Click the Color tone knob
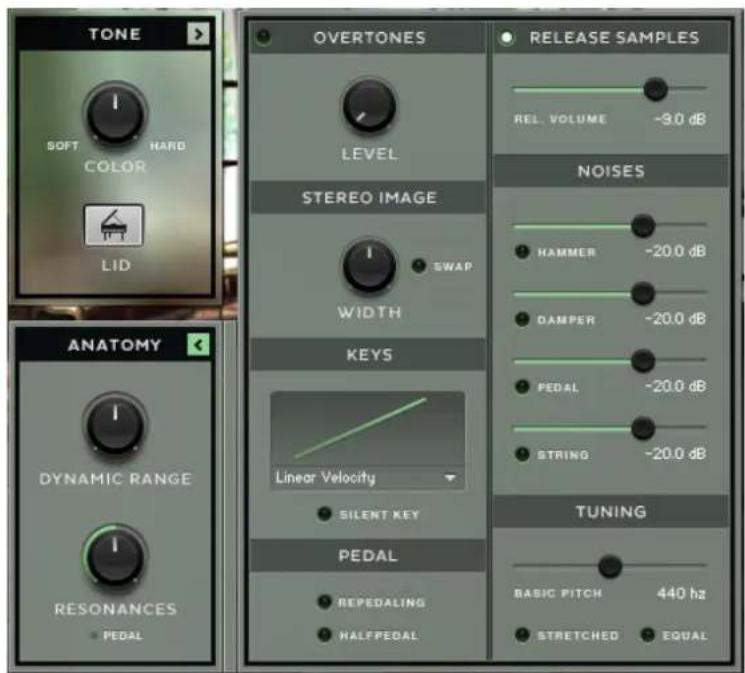The width and height of the screenshot is (745, 673). [x=115, y=113]
